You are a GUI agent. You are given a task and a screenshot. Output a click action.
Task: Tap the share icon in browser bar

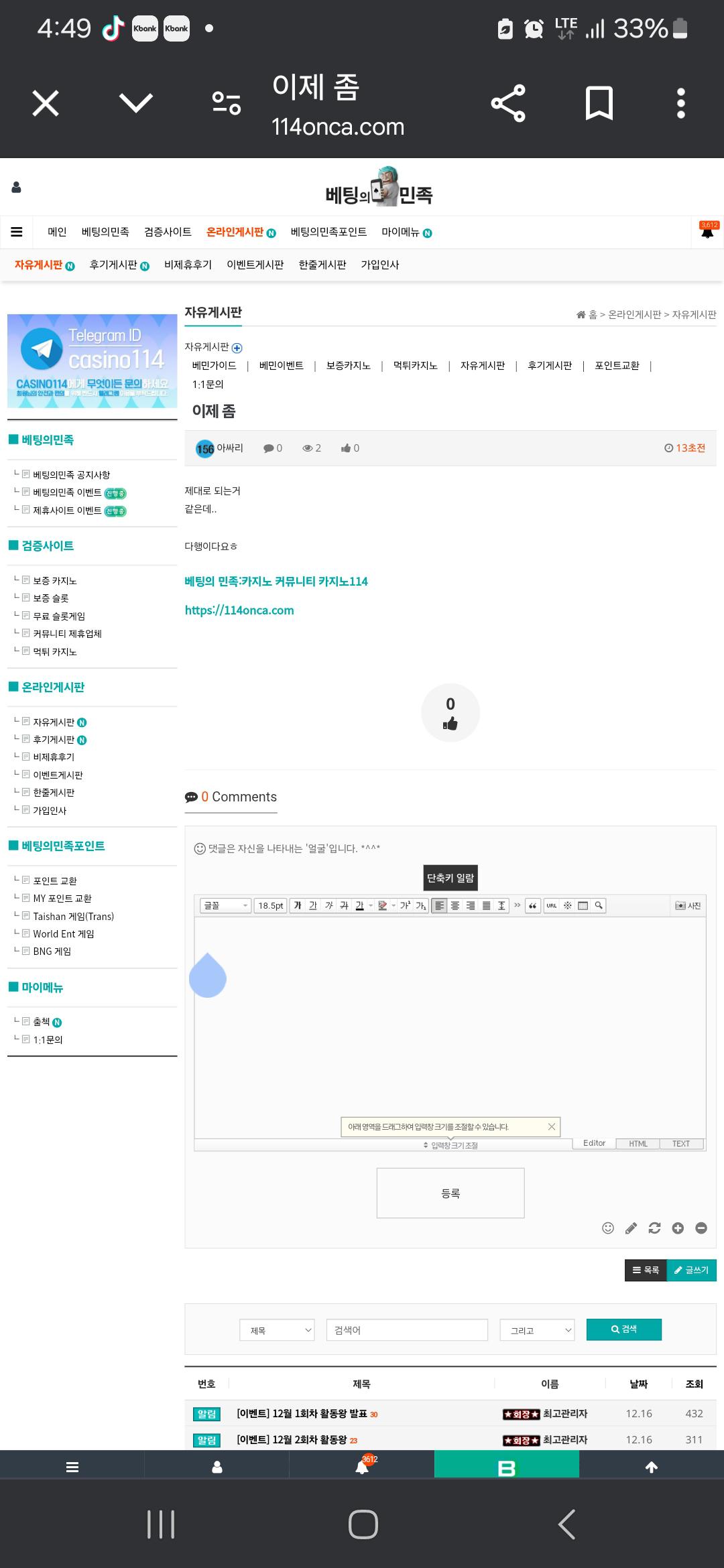(508, 103)
